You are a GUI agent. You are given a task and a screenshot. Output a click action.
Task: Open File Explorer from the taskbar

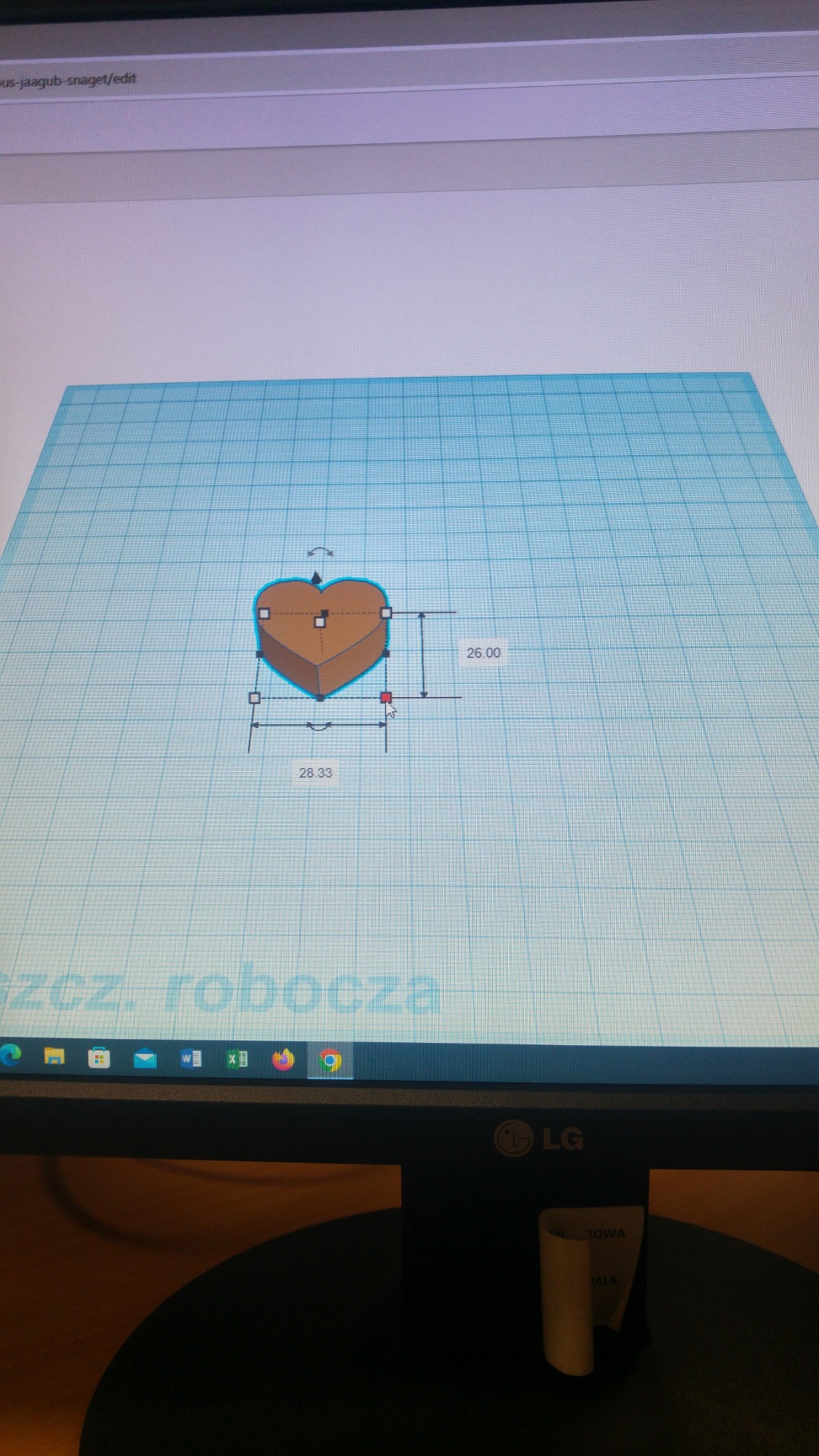(x=54, y=1056)
